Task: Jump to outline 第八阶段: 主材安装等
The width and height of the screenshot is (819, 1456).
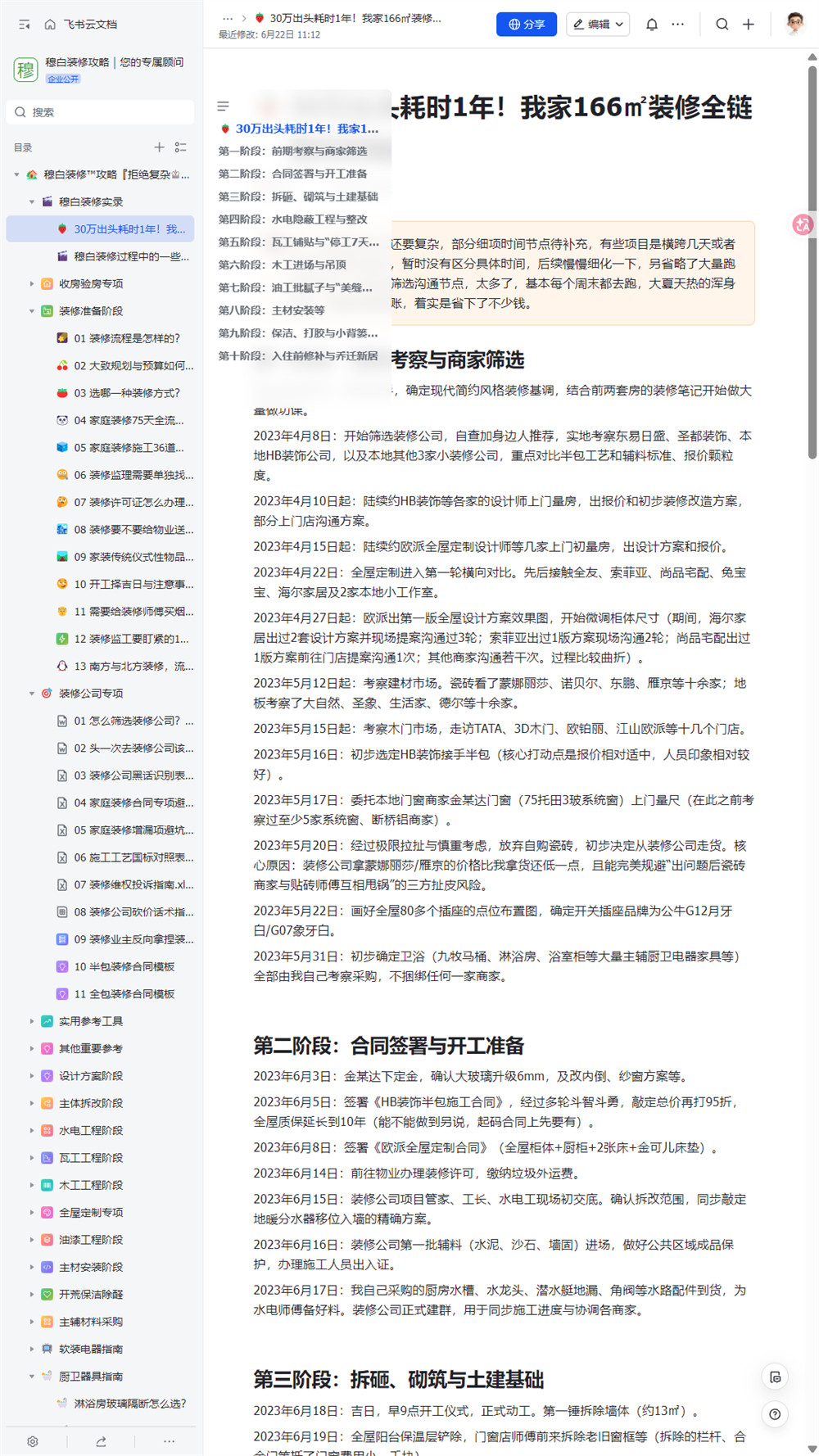Action: click(x=271, y=310)
